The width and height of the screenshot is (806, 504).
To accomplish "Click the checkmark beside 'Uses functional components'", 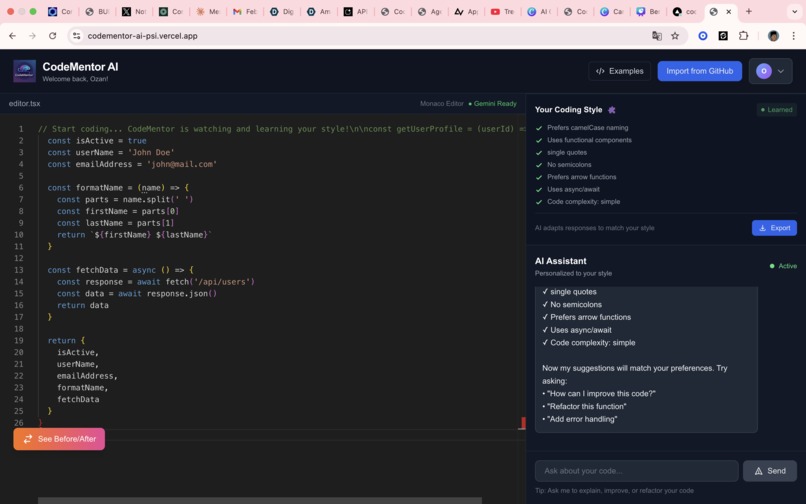I will point(539,140).
